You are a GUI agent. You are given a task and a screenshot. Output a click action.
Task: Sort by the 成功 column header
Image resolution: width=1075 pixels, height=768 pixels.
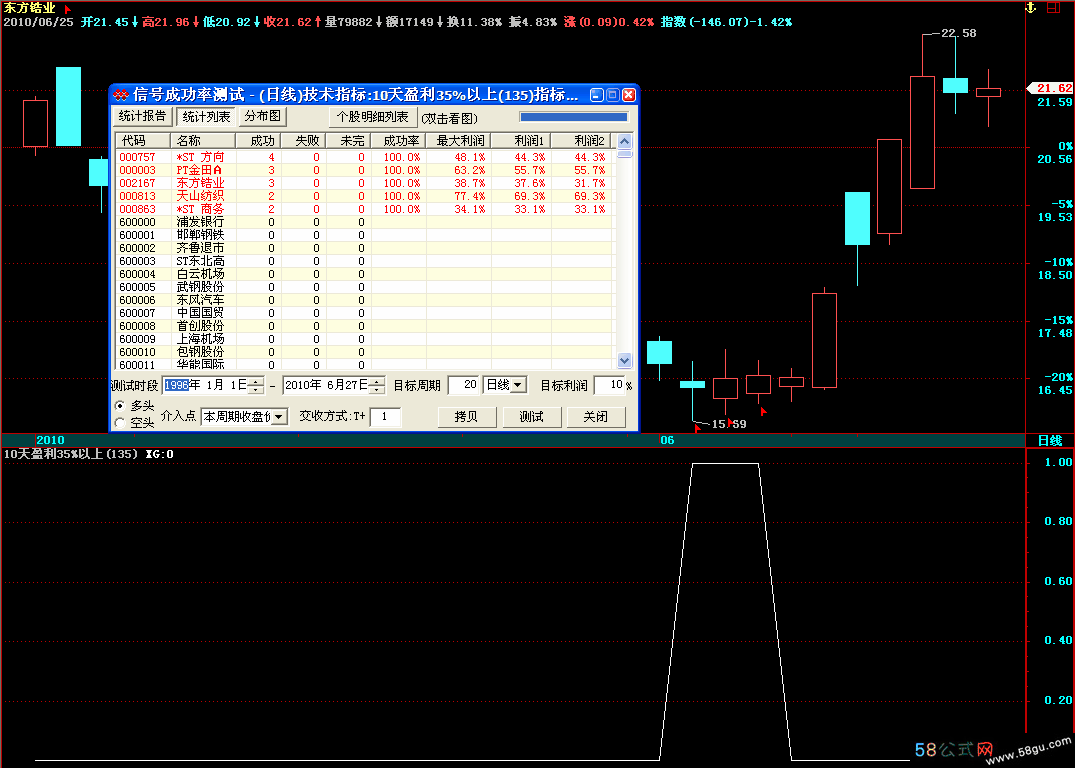coord(258,141)
